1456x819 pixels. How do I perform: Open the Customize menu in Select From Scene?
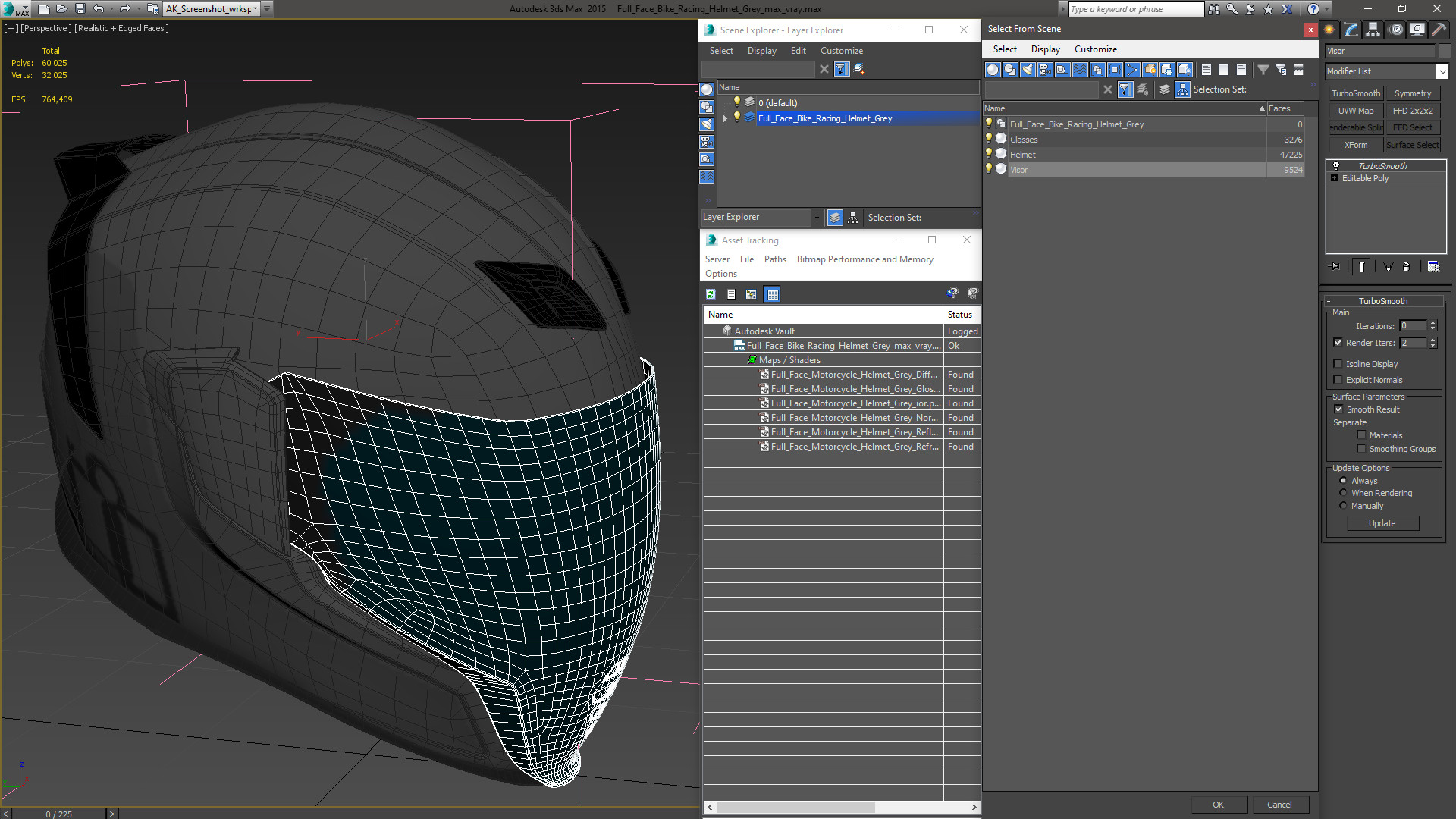coord(1095,49)
